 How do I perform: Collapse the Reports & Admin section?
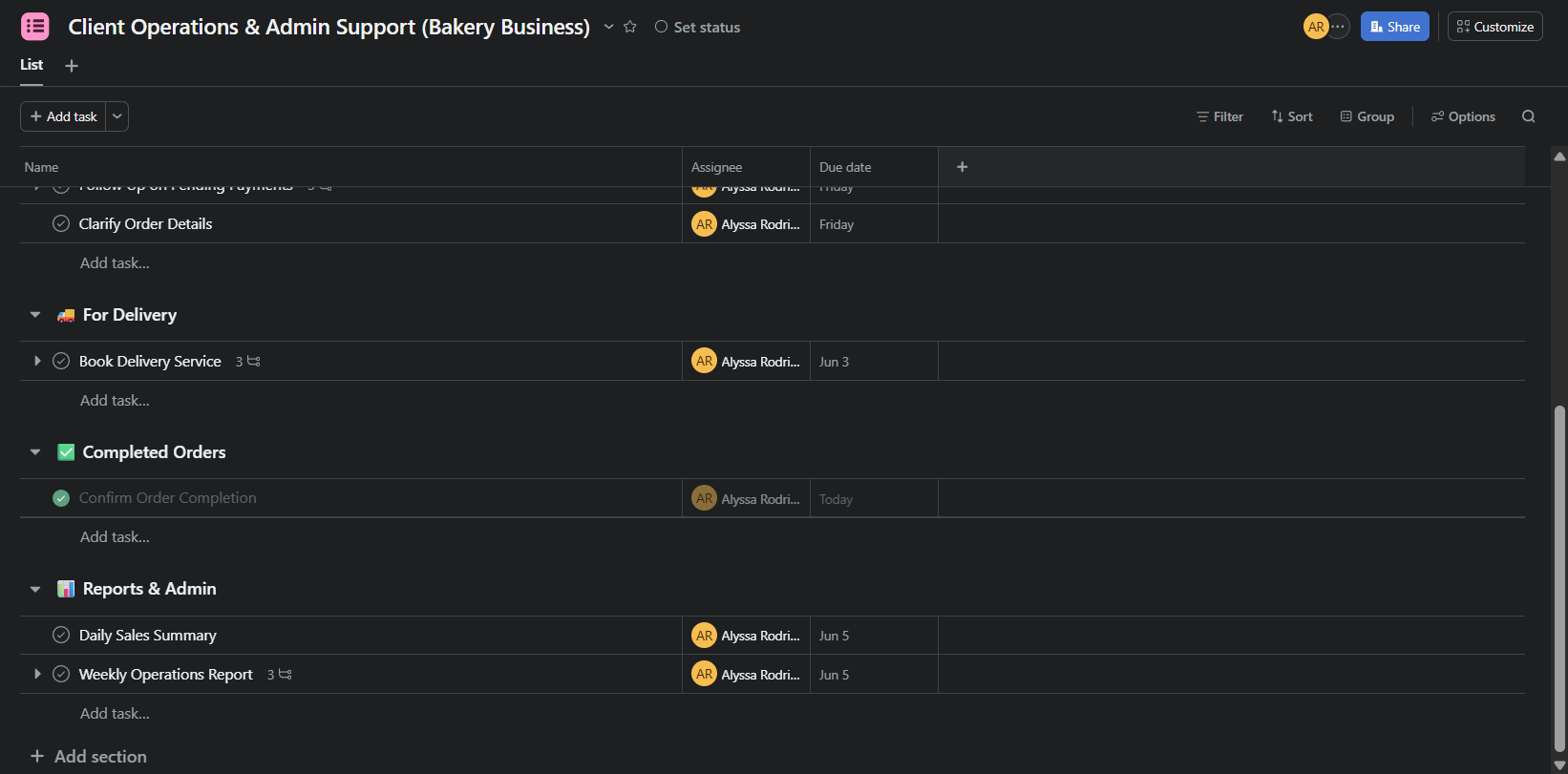pos(35,589)
